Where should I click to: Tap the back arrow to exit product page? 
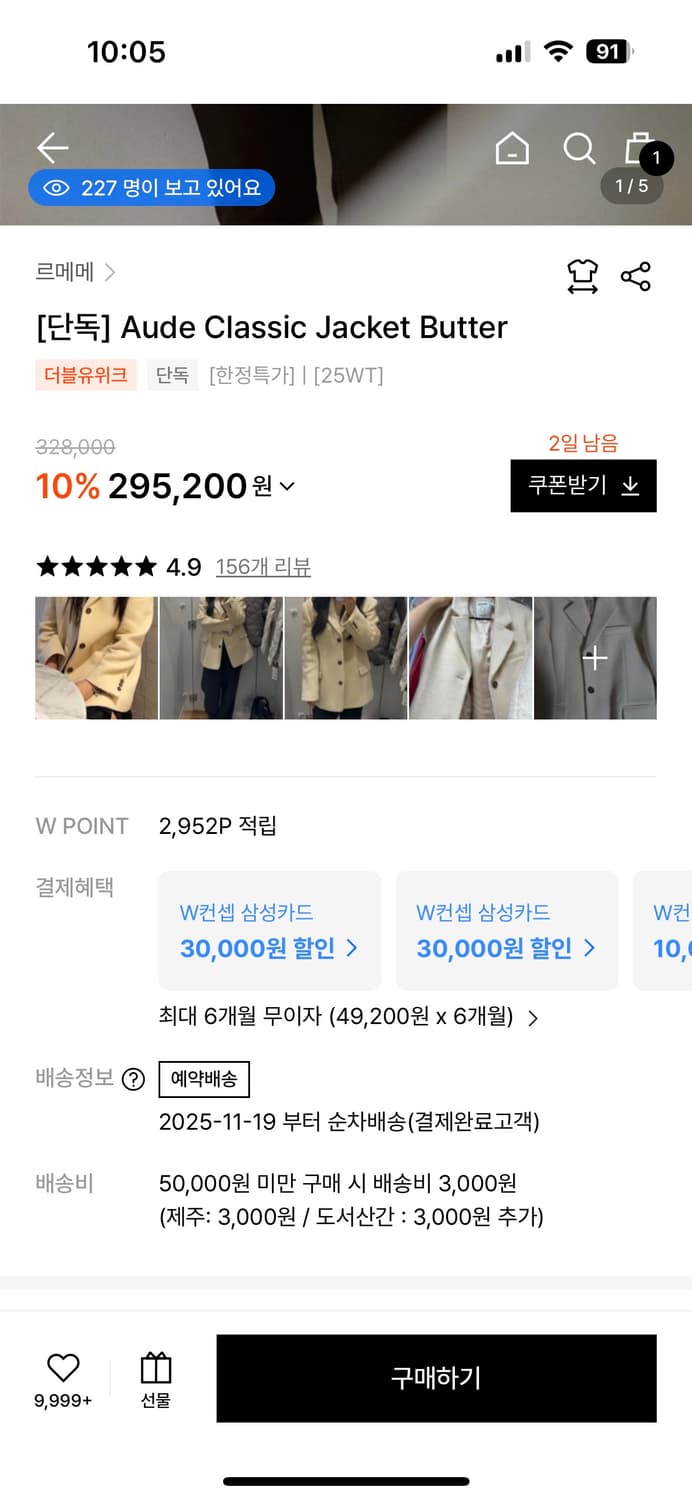point(52,147)
